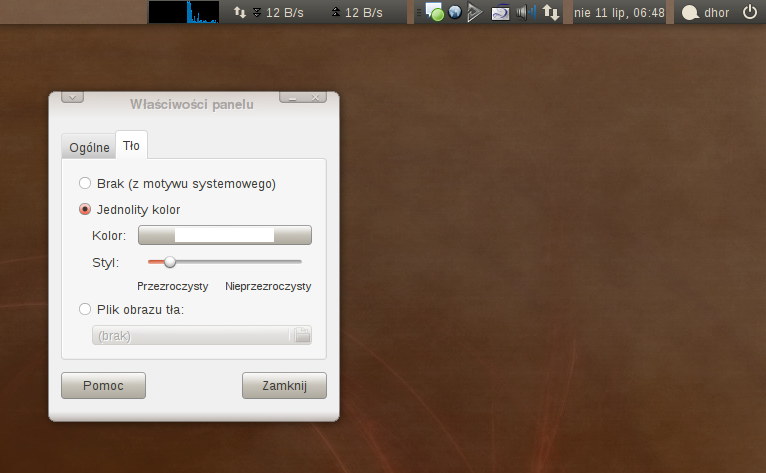Screen dimensions: 766x473
Task: Click the speech bubble user status icon
Action: [690, 13]
